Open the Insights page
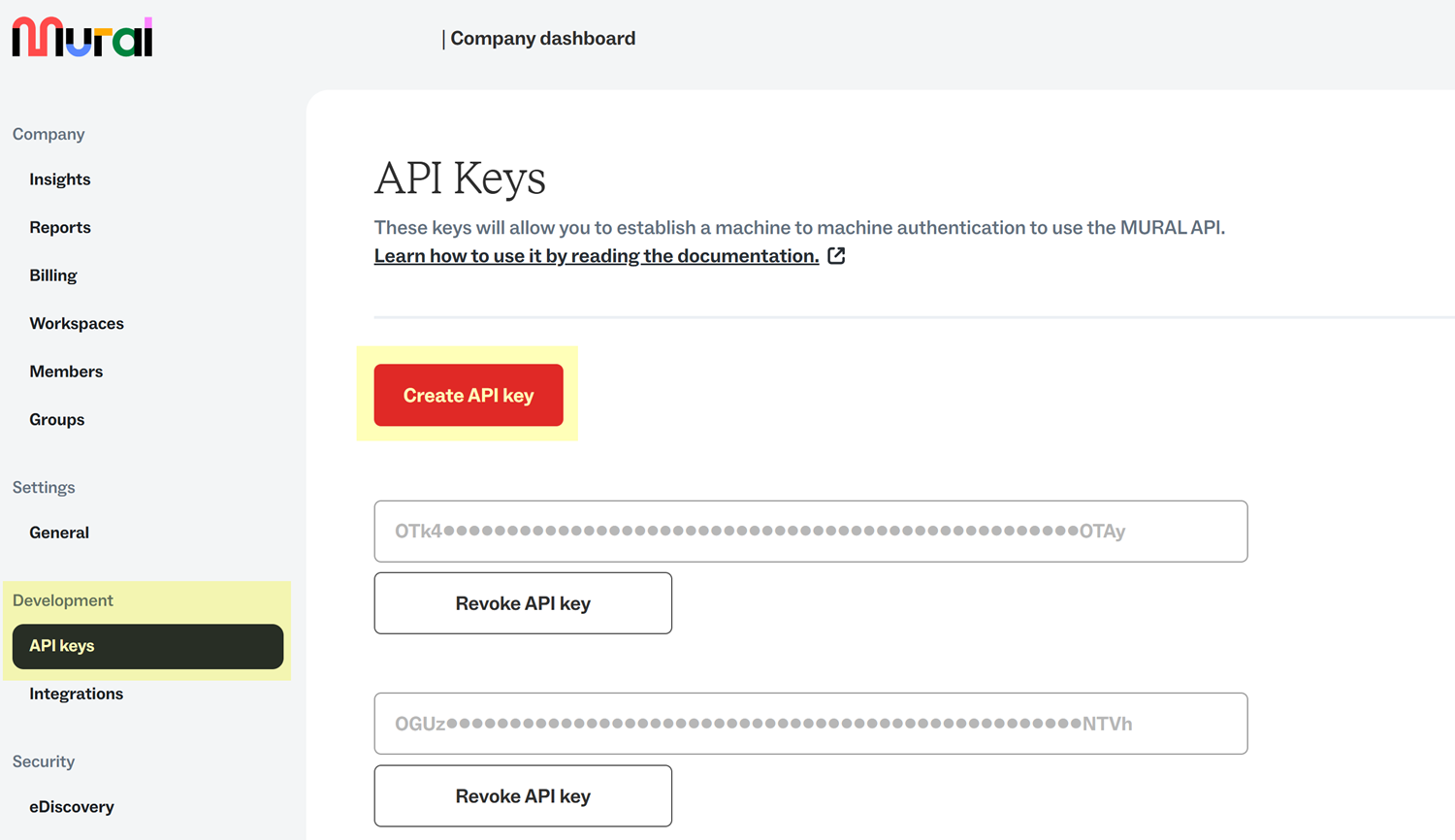The image size is (1455, 840). [x=60, y=179]
